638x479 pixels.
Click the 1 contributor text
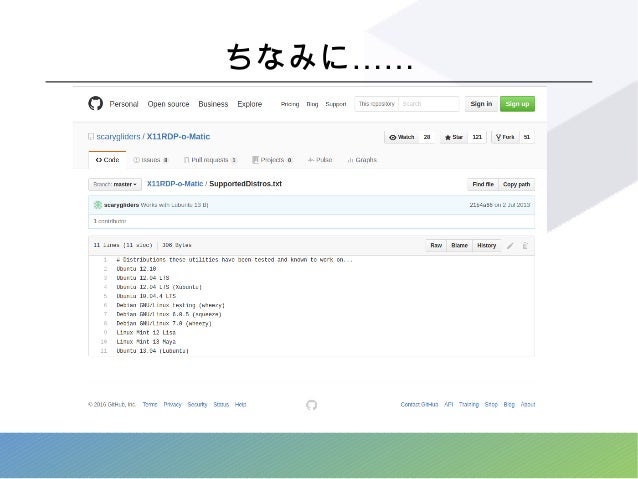(110, 221)
